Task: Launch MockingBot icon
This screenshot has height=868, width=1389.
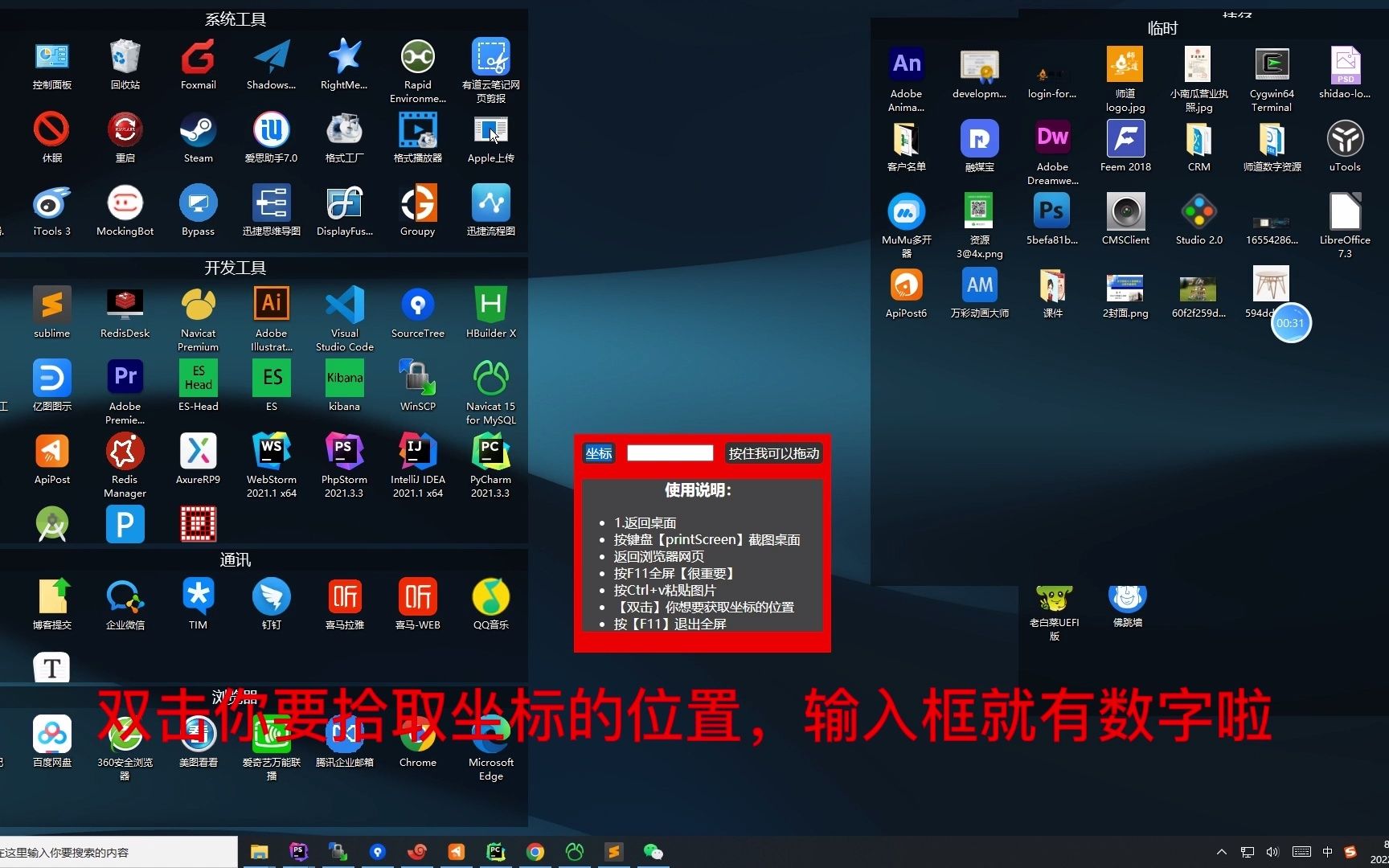Action: point(125,211)
